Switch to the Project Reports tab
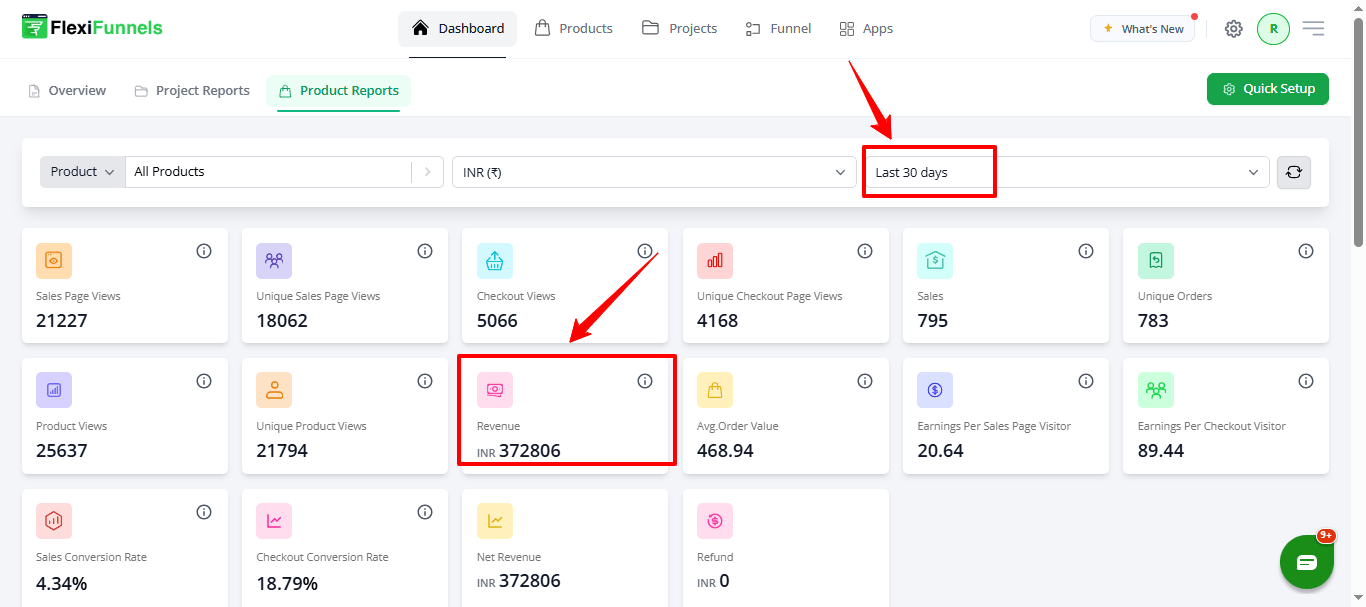 coord(192,91)
